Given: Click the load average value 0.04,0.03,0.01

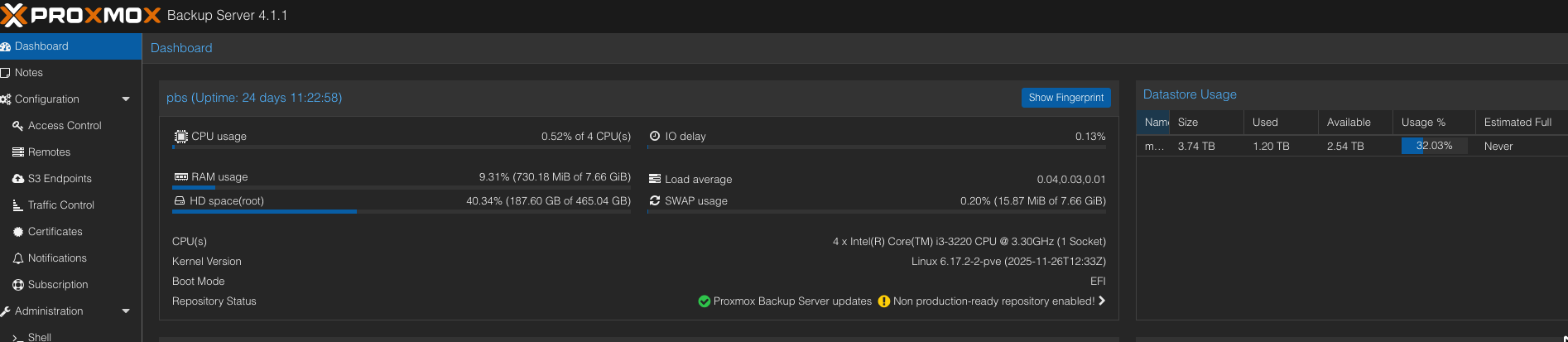Looking at the screenshot, I should [x=1071, y=180].
